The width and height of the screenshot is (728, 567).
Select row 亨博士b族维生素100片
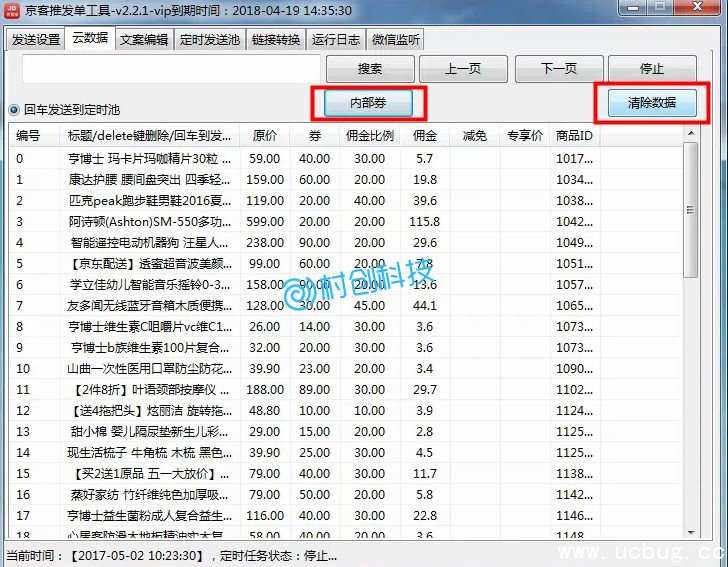tap(346, 347)
